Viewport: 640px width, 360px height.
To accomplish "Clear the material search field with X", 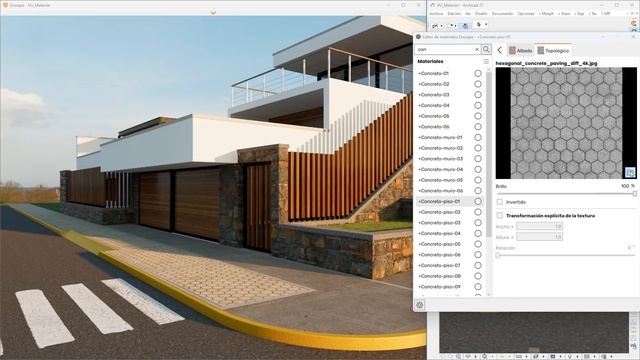I will click(x=477, y=49).
